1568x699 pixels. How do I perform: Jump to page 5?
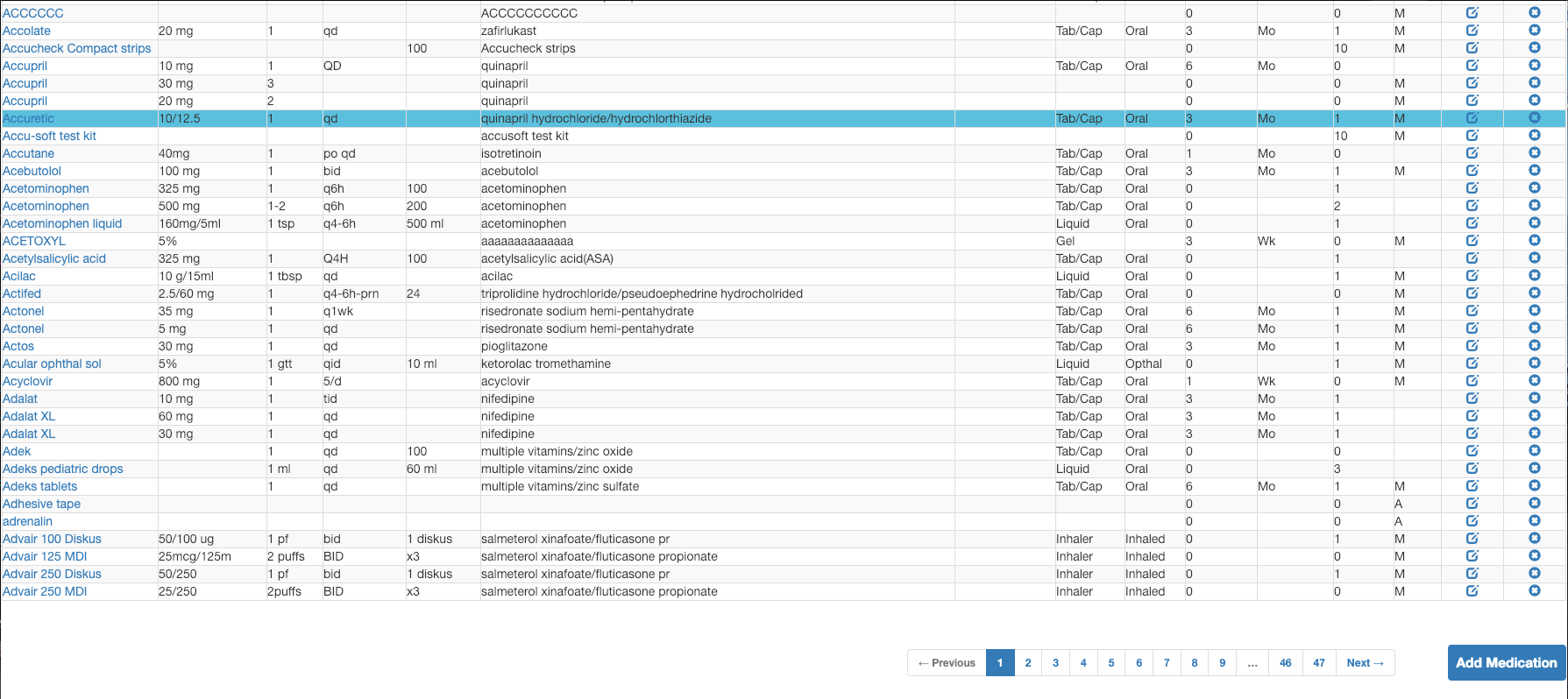tap(1111, 663)
